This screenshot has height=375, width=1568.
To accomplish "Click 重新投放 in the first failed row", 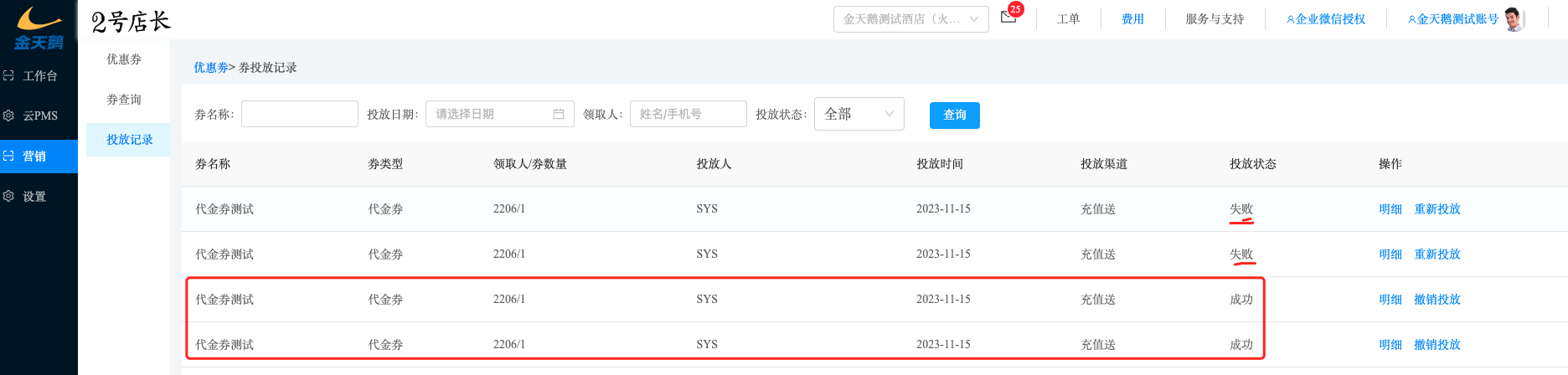I will [1436, 208].
